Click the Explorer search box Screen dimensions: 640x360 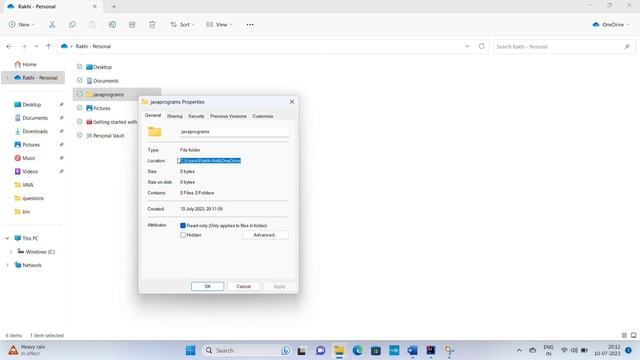point(563,47)
